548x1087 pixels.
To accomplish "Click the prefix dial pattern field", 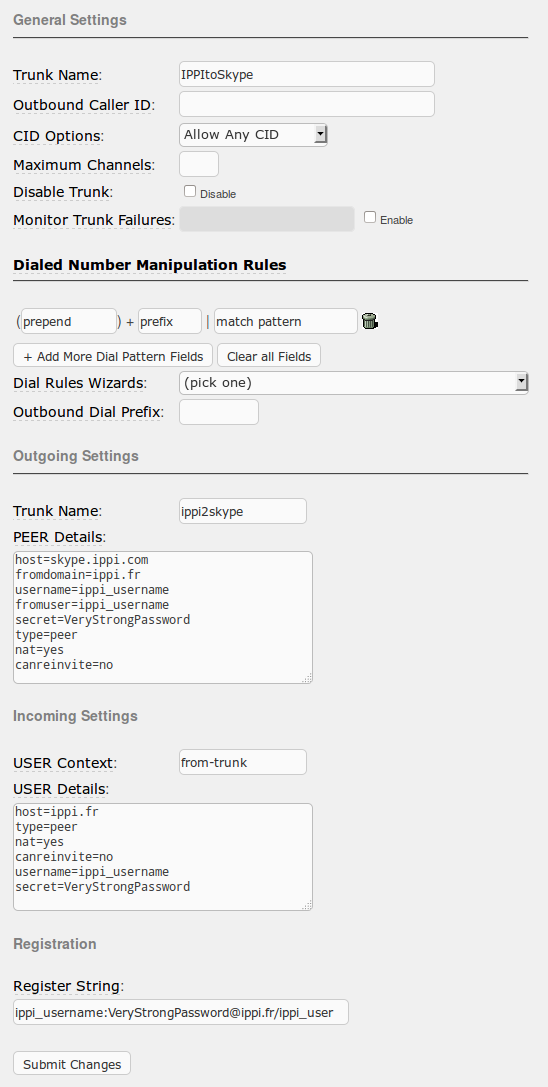I will 170,321.
